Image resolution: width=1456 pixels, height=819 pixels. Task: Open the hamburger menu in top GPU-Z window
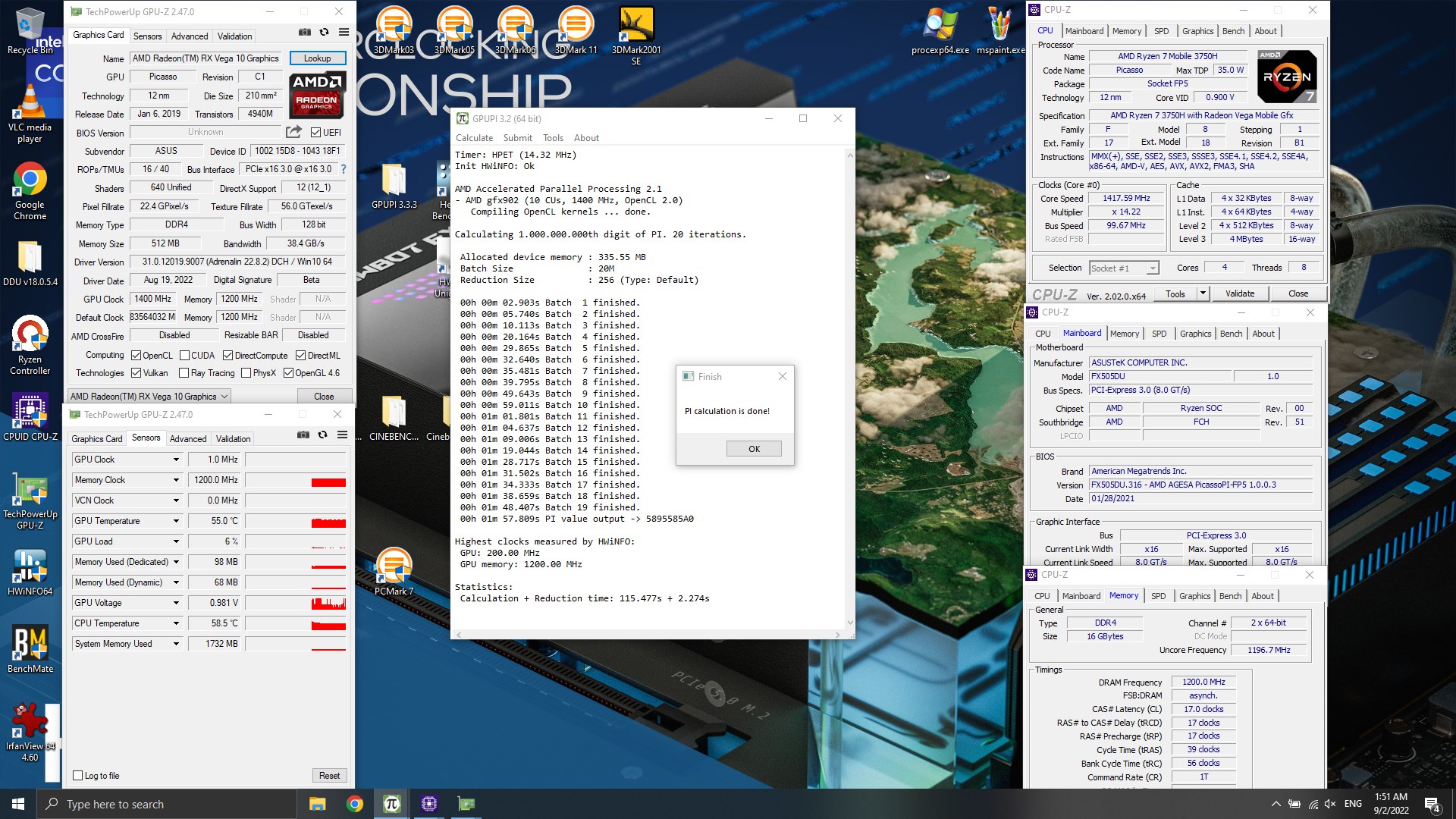344,33
